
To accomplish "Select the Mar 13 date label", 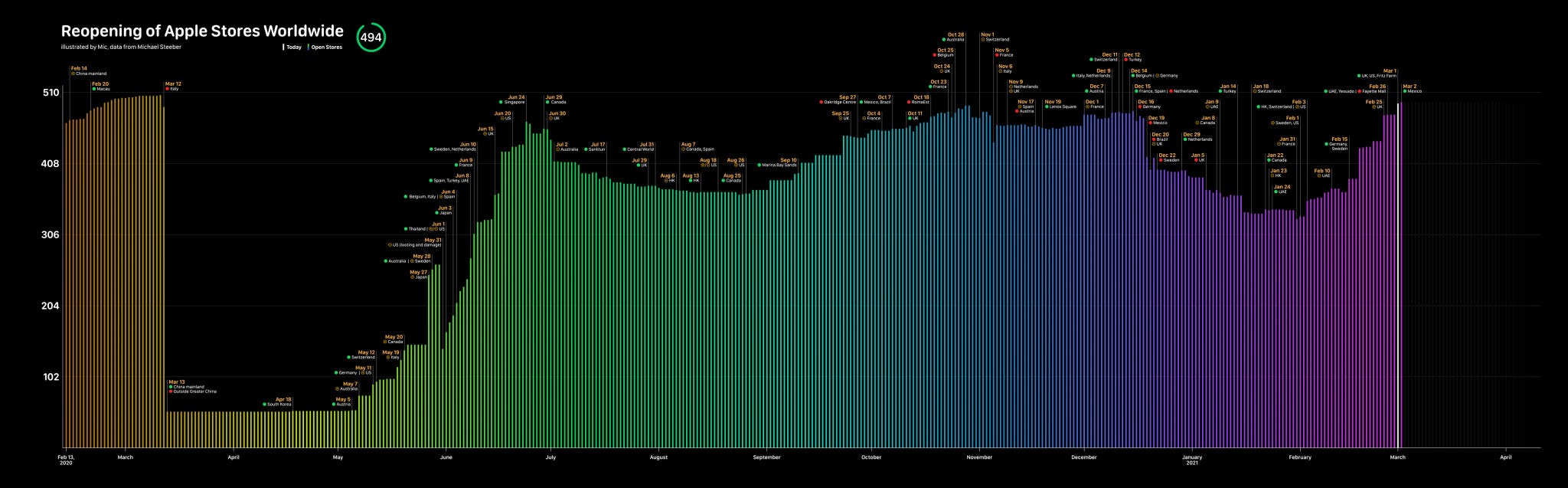I will pos(177,382).
